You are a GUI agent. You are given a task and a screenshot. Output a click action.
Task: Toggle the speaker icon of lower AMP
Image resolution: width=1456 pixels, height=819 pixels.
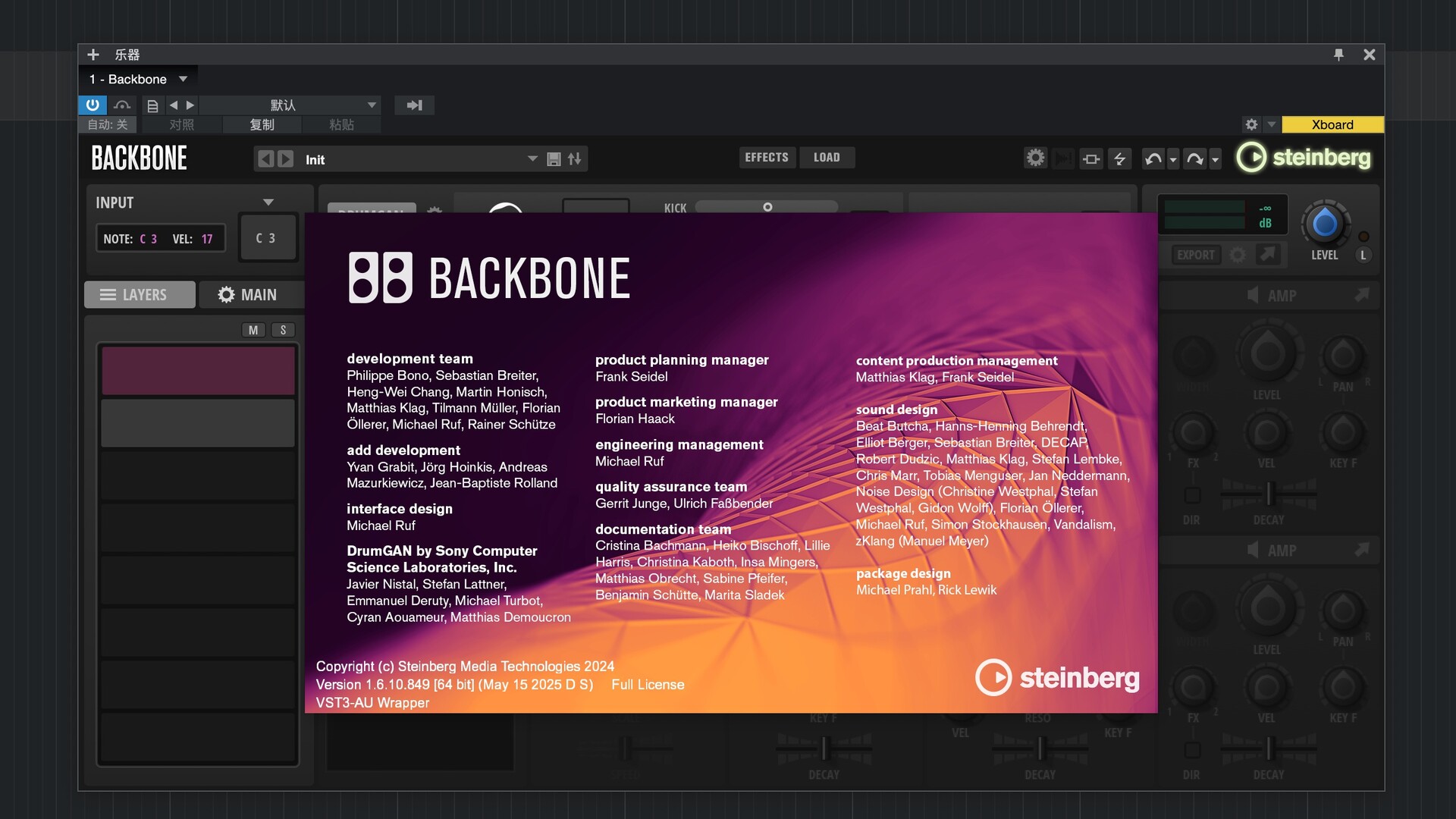pyautogui.click(x=1253, y=550)
